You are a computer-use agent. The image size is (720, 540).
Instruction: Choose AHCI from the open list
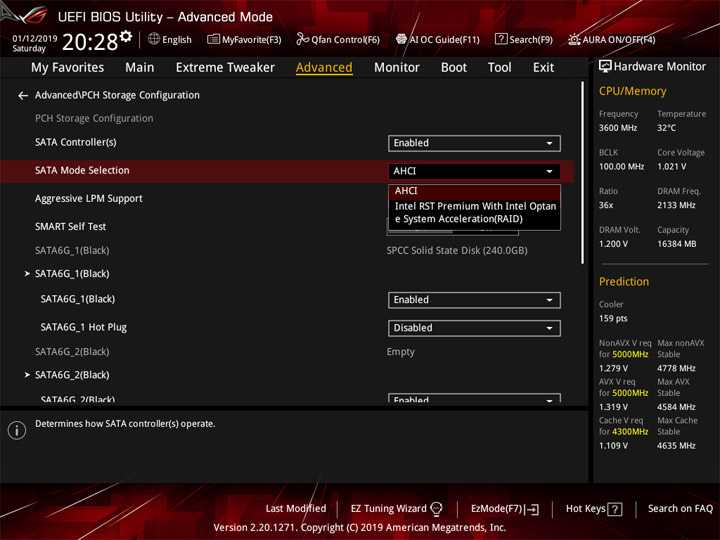[474, 191]
